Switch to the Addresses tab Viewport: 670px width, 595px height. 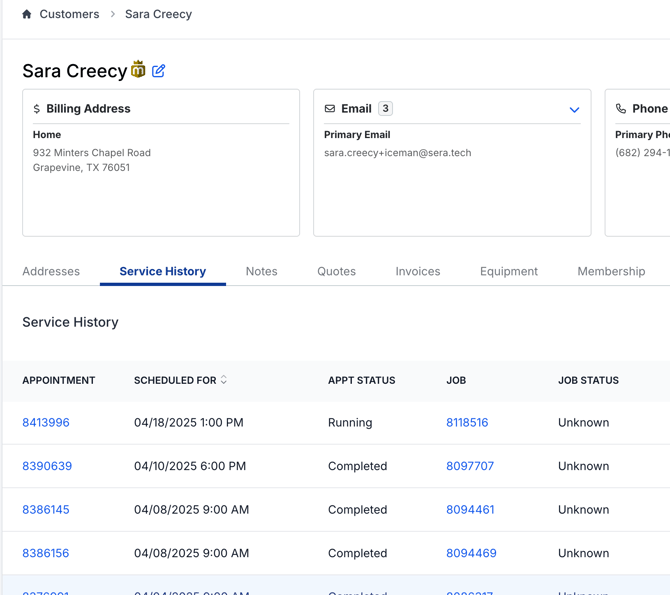tap(51, 271)
